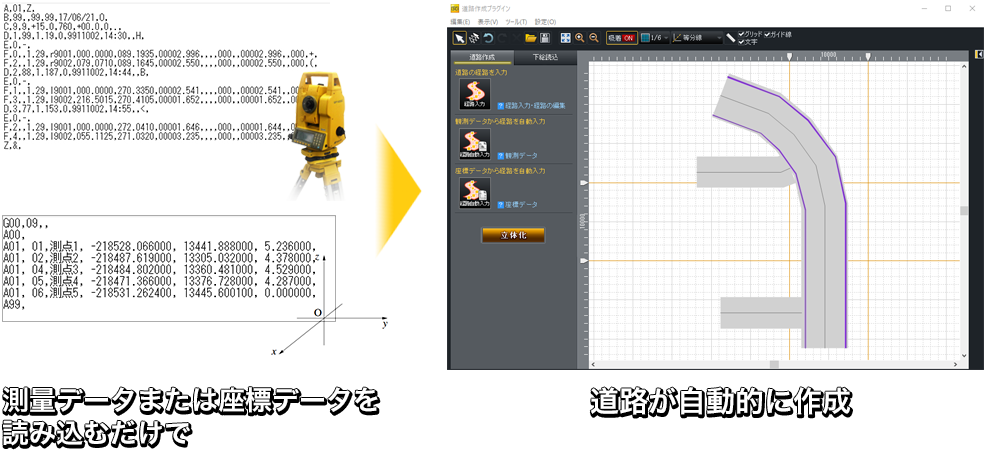Click the panel collapse arrow at right edge
This screenshot has height=458, width=988.
(x=979, y=54)
